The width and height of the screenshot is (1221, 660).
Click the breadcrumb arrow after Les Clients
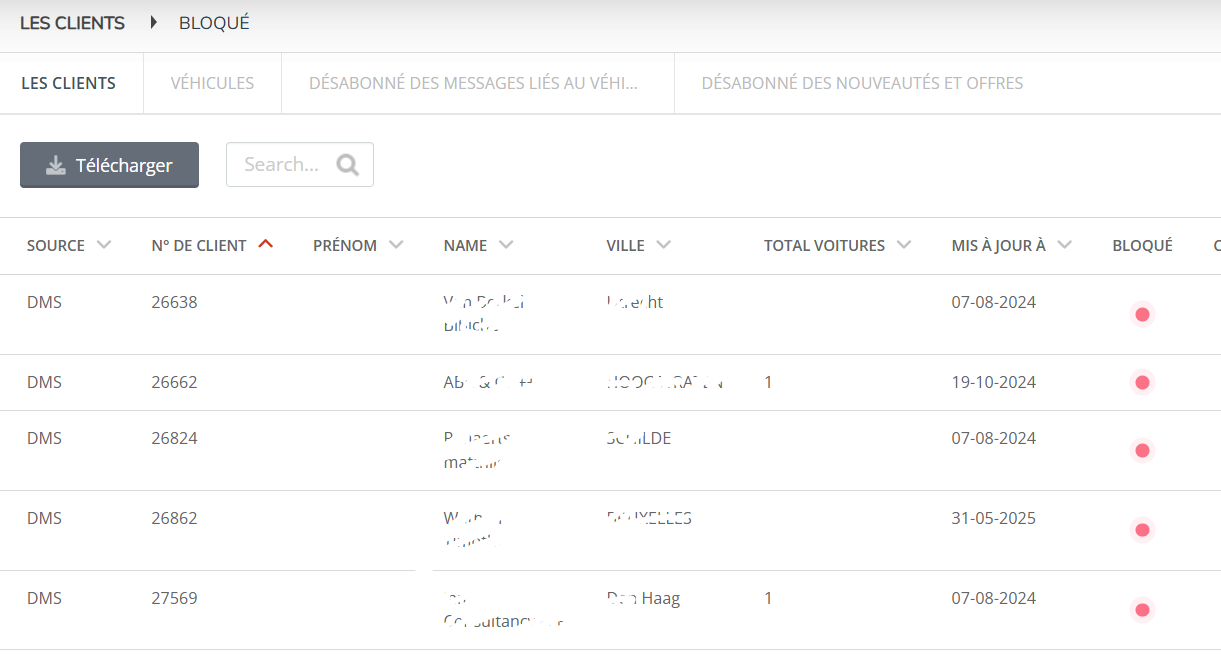tap(153, 22)
